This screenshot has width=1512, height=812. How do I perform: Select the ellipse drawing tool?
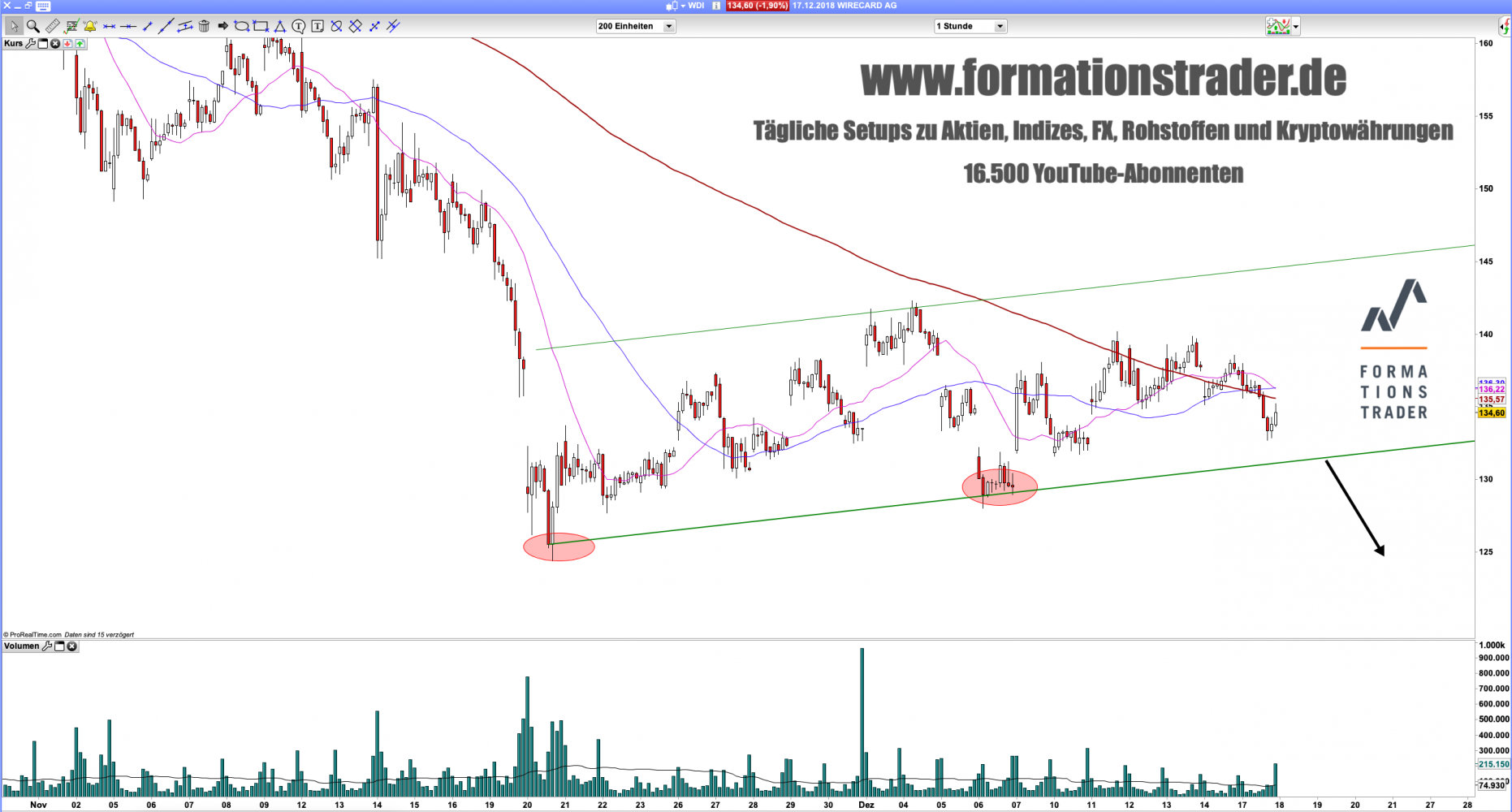point(241,26)
